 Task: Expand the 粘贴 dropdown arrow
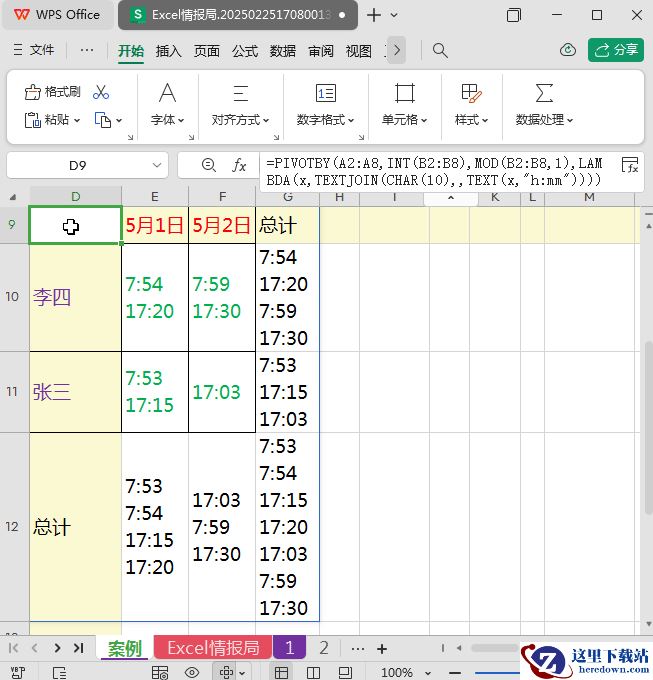click(x=77, y=120)
